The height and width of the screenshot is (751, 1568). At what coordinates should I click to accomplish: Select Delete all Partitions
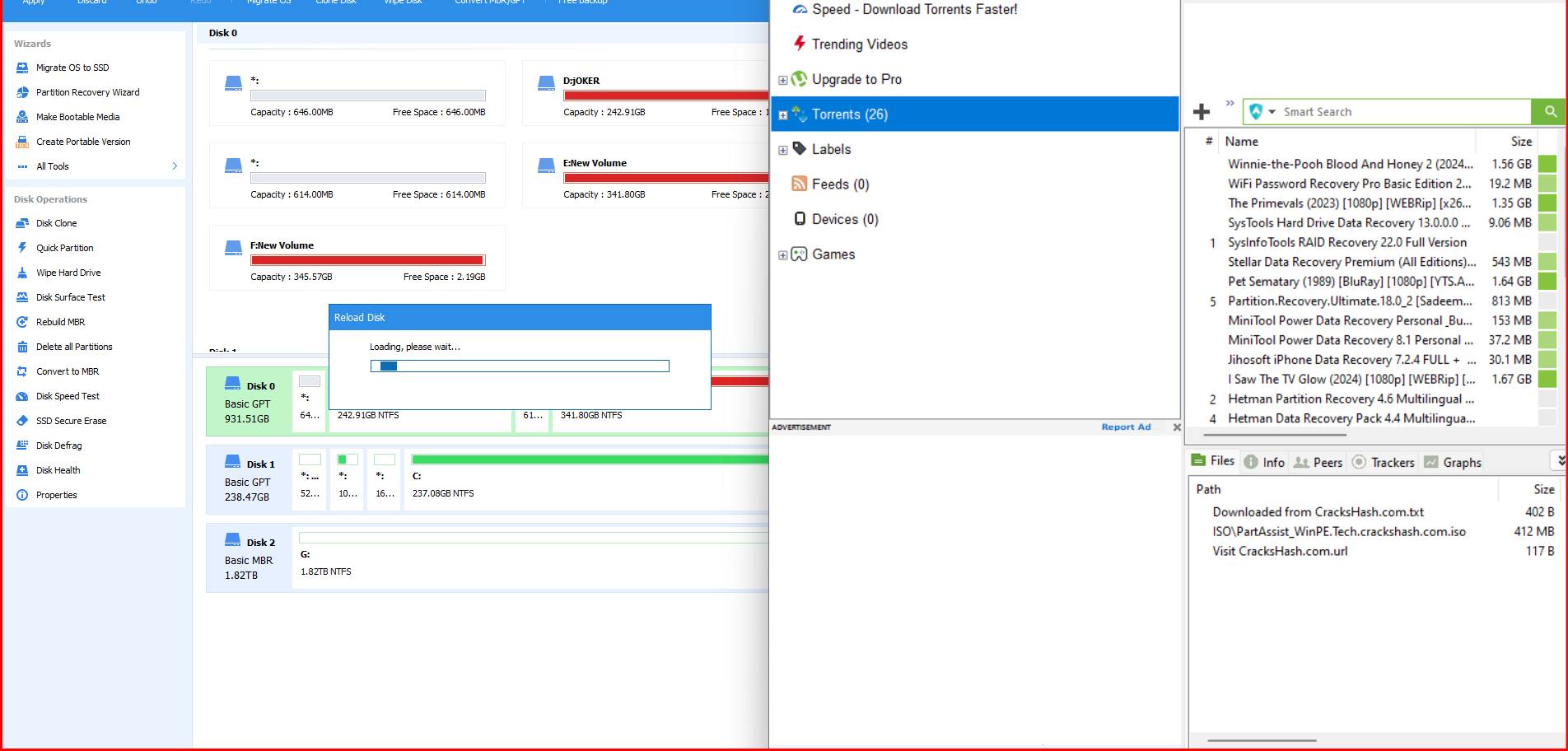click(x=73, y=347)
